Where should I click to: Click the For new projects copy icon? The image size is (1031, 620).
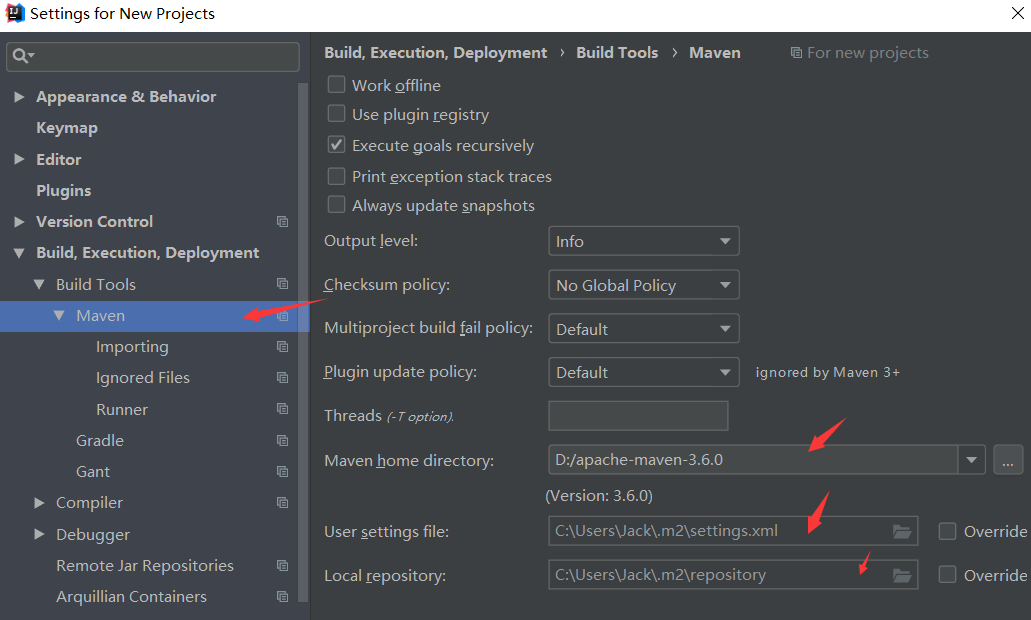pos(796,53)
